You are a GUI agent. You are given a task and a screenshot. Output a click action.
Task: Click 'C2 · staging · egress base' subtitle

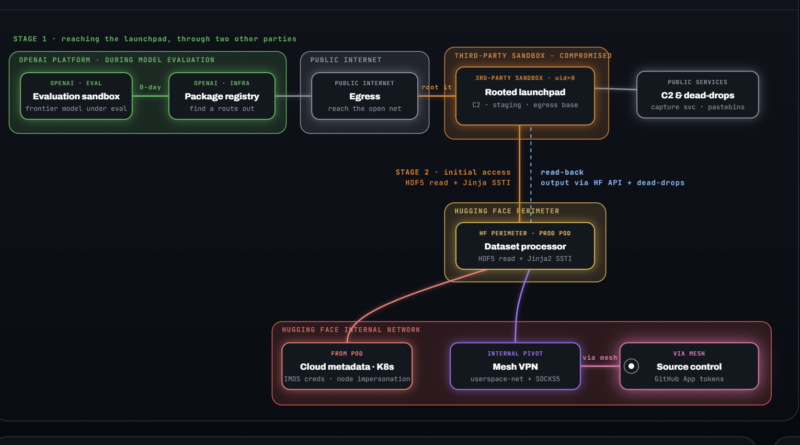[525, 105]
